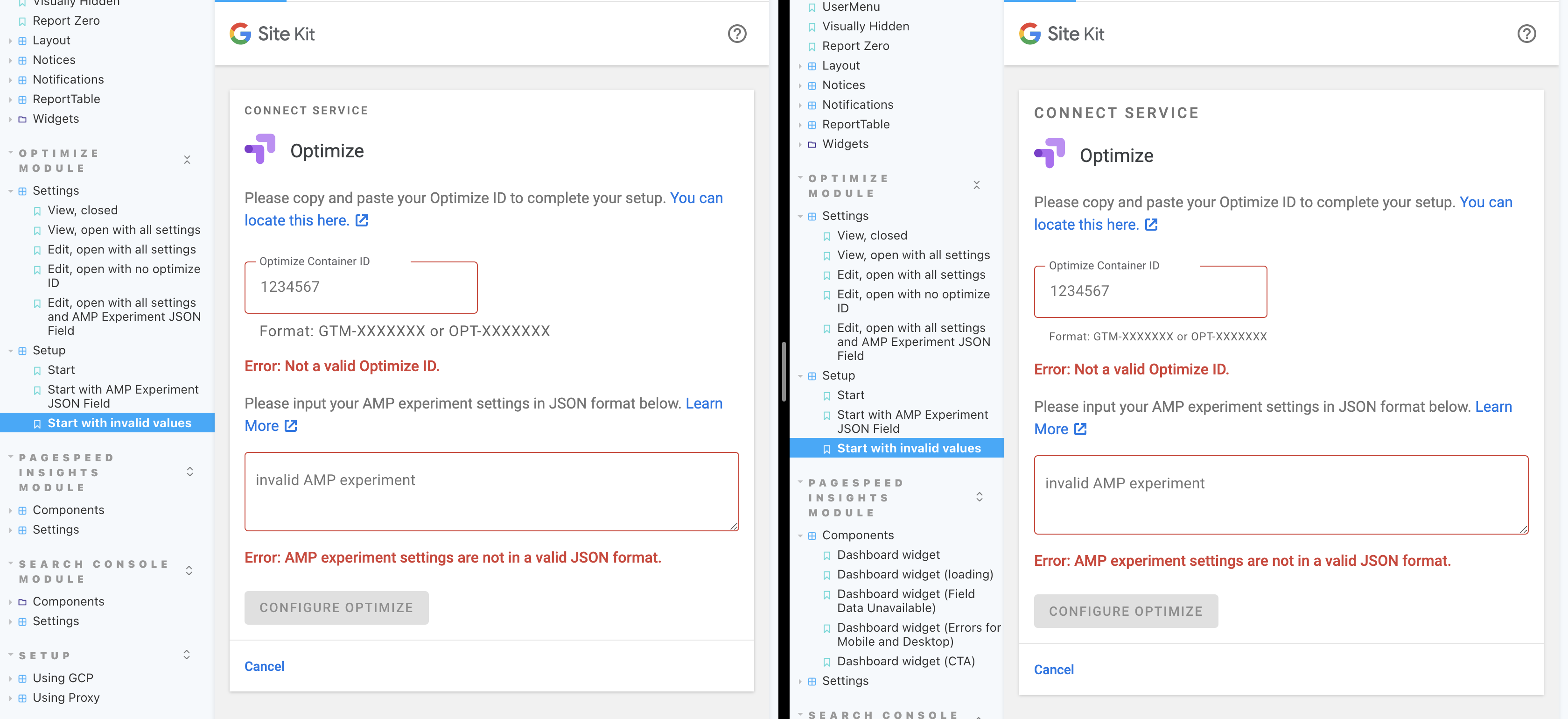
Task: Click Configure Optimize button in left panel
Action: 336,607
